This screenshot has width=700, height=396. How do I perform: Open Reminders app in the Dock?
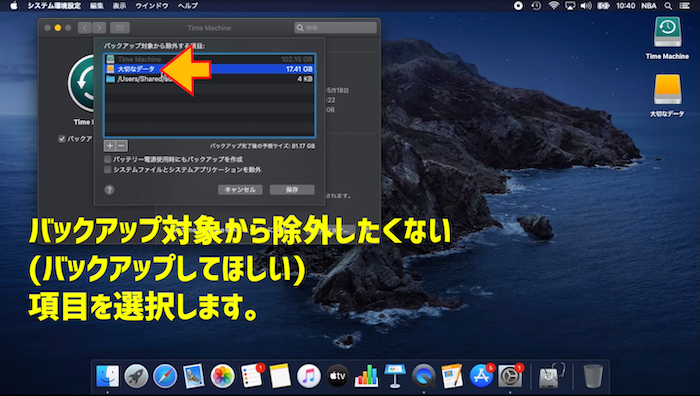tap(251, 376)
